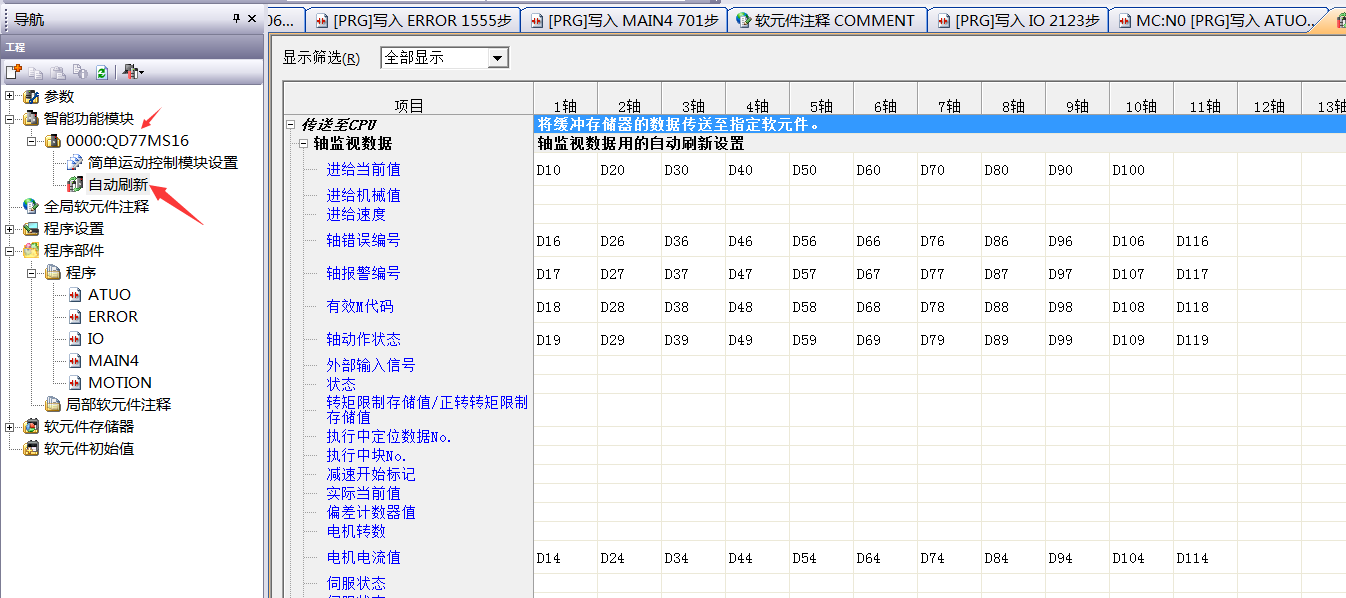
Task: Expand the 软元件存储器 tree node
Action: [10, 426]
